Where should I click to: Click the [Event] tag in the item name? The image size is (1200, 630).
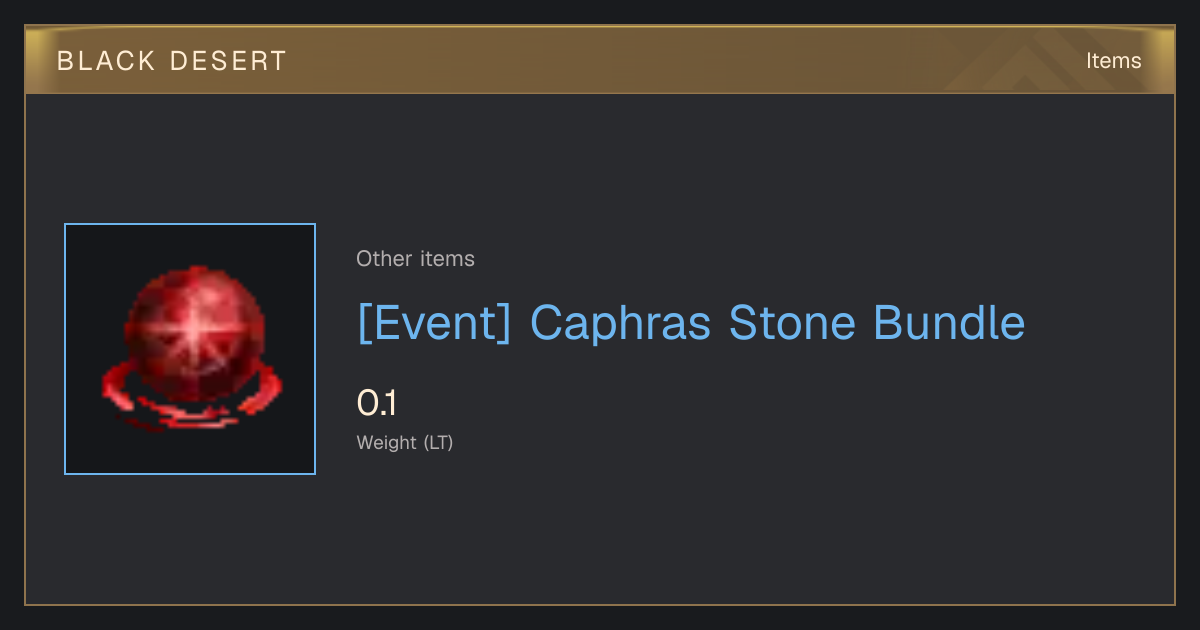coord(435,324)
